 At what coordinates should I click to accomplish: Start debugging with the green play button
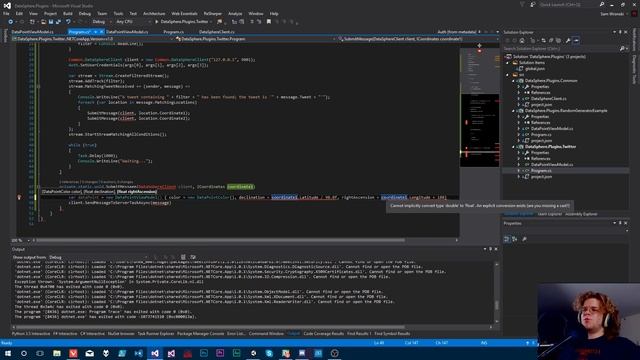[x=156, y=22]
